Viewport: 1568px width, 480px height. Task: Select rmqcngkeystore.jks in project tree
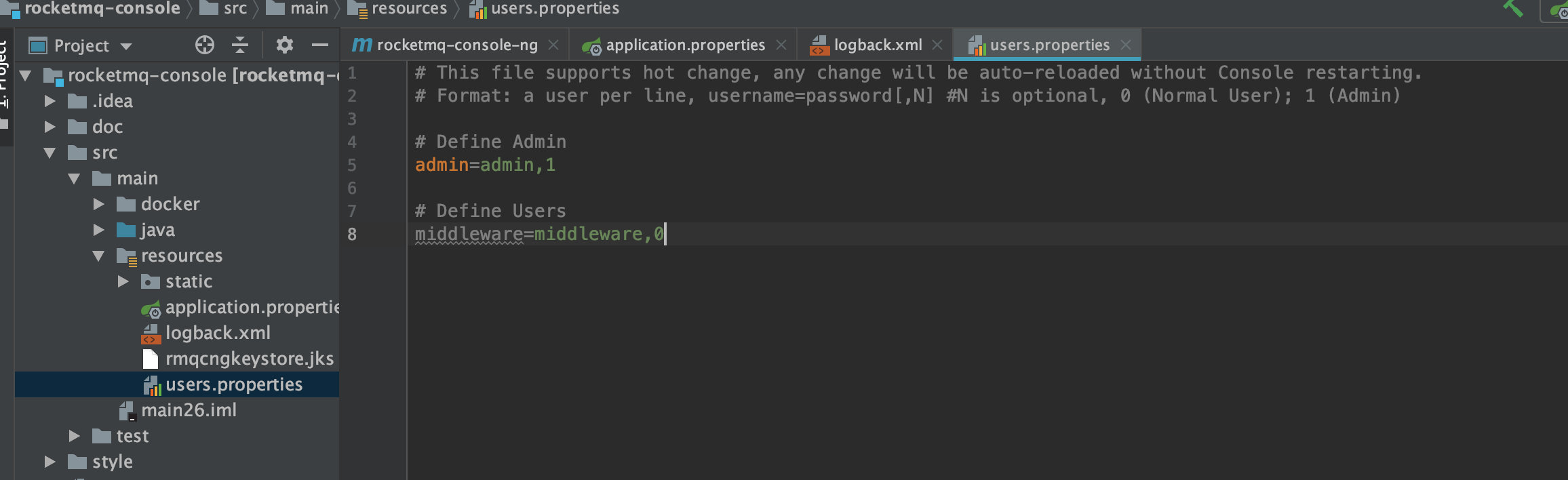(249, 359)
